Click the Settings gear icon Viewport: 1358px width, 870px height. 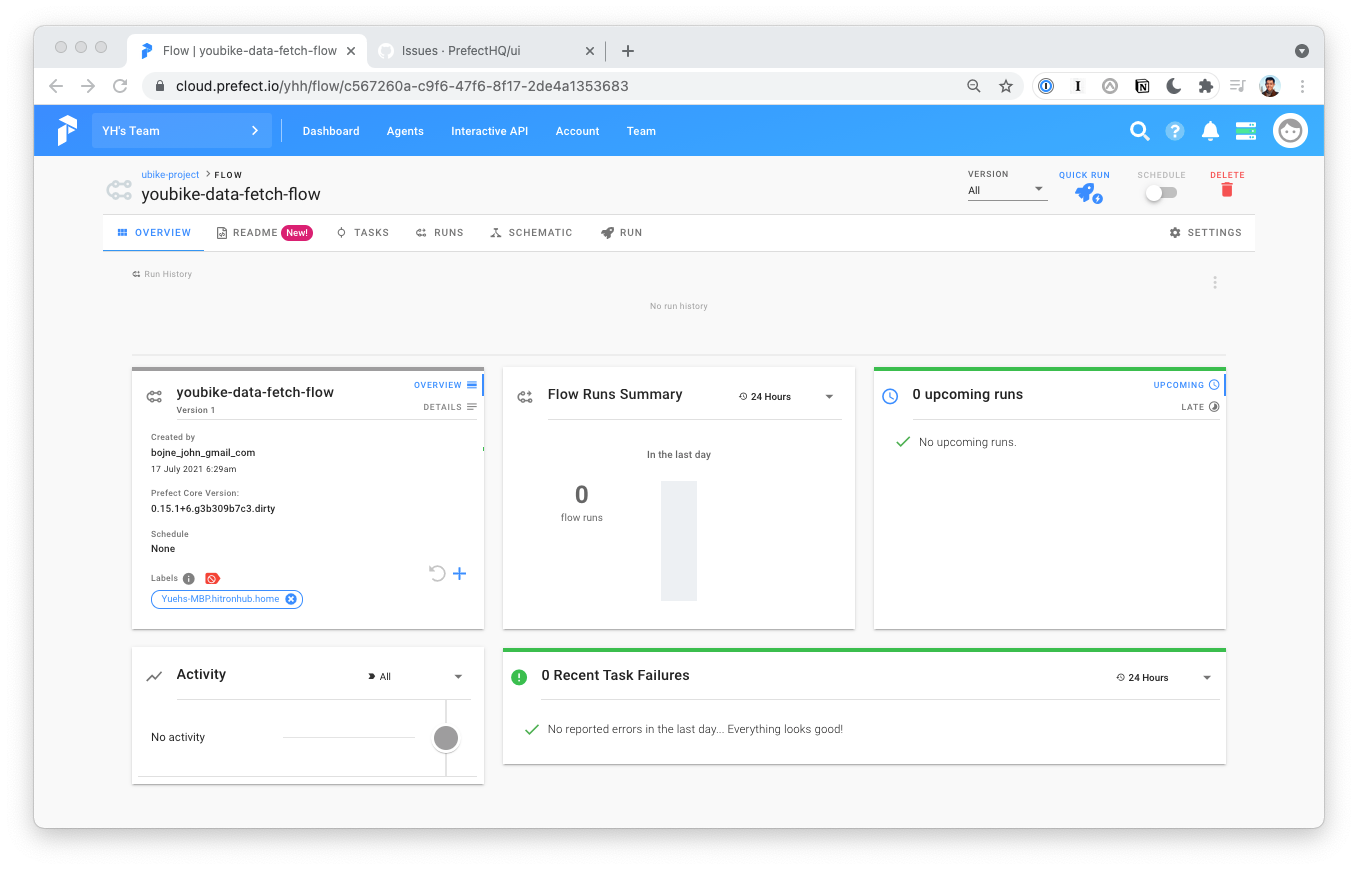point(1175,232)
